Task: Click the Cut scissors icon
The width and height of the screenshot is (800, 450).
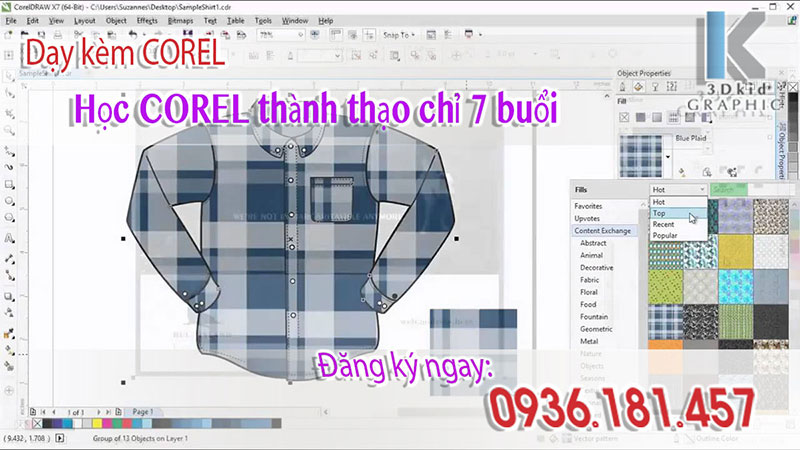Action: tap(78, 35)
